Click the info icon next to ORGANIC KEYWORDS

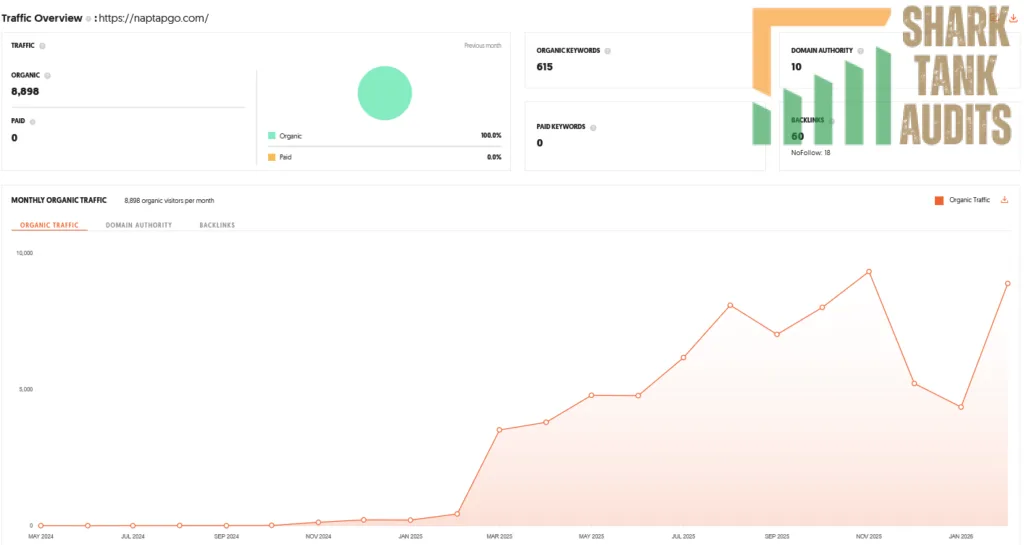(607, 51)
